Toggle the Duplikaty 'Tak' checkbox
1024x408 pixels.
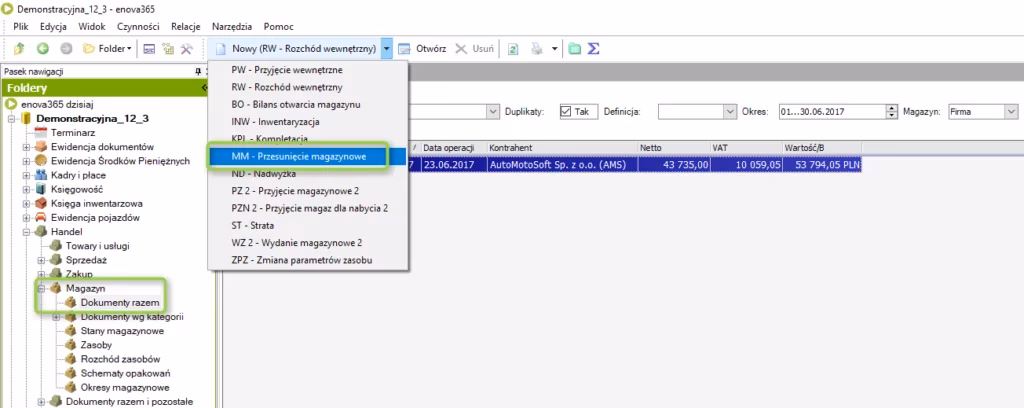566,111
